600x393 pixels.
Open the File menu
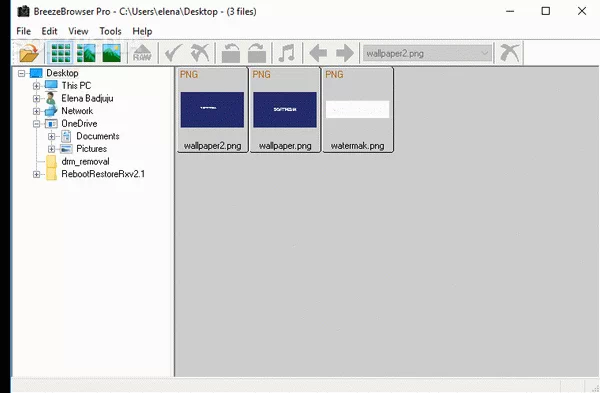(23, 31)
